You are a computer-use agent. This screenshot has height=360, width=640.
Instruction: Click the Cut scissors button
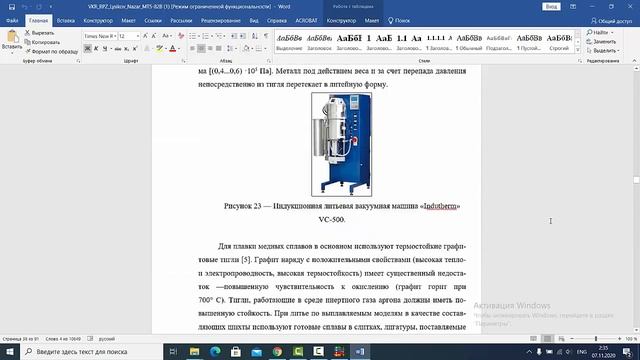40,33
